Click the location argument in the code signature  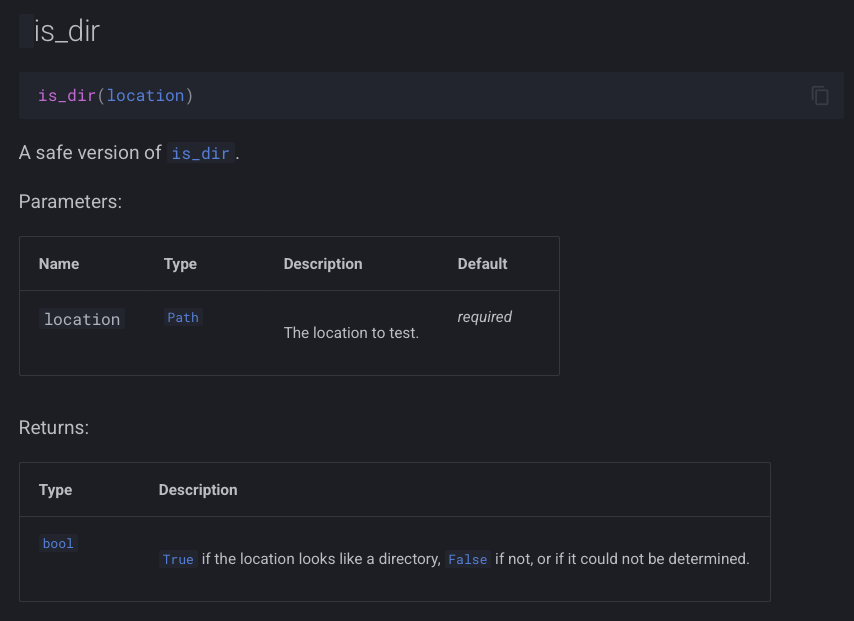(x=145, y=96)
